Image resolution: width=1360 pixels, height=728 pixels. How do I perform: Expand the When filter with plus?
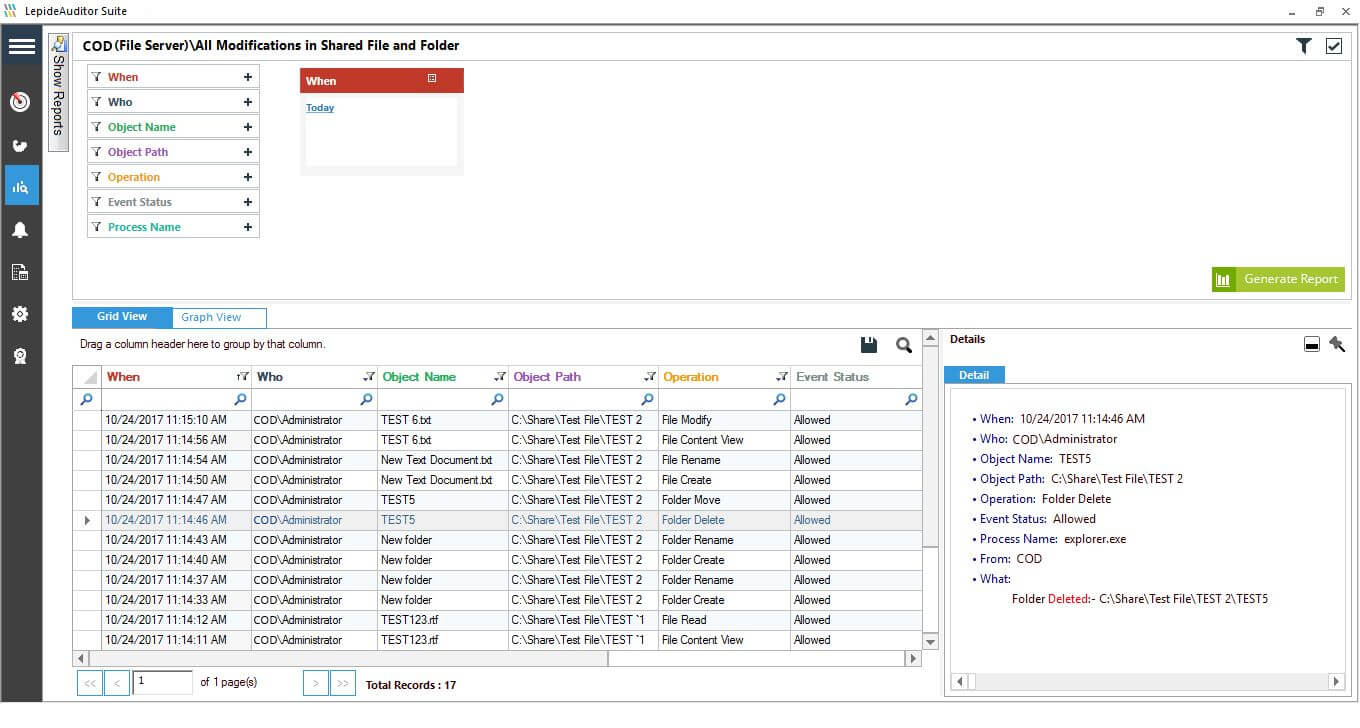tap(247, 77)
